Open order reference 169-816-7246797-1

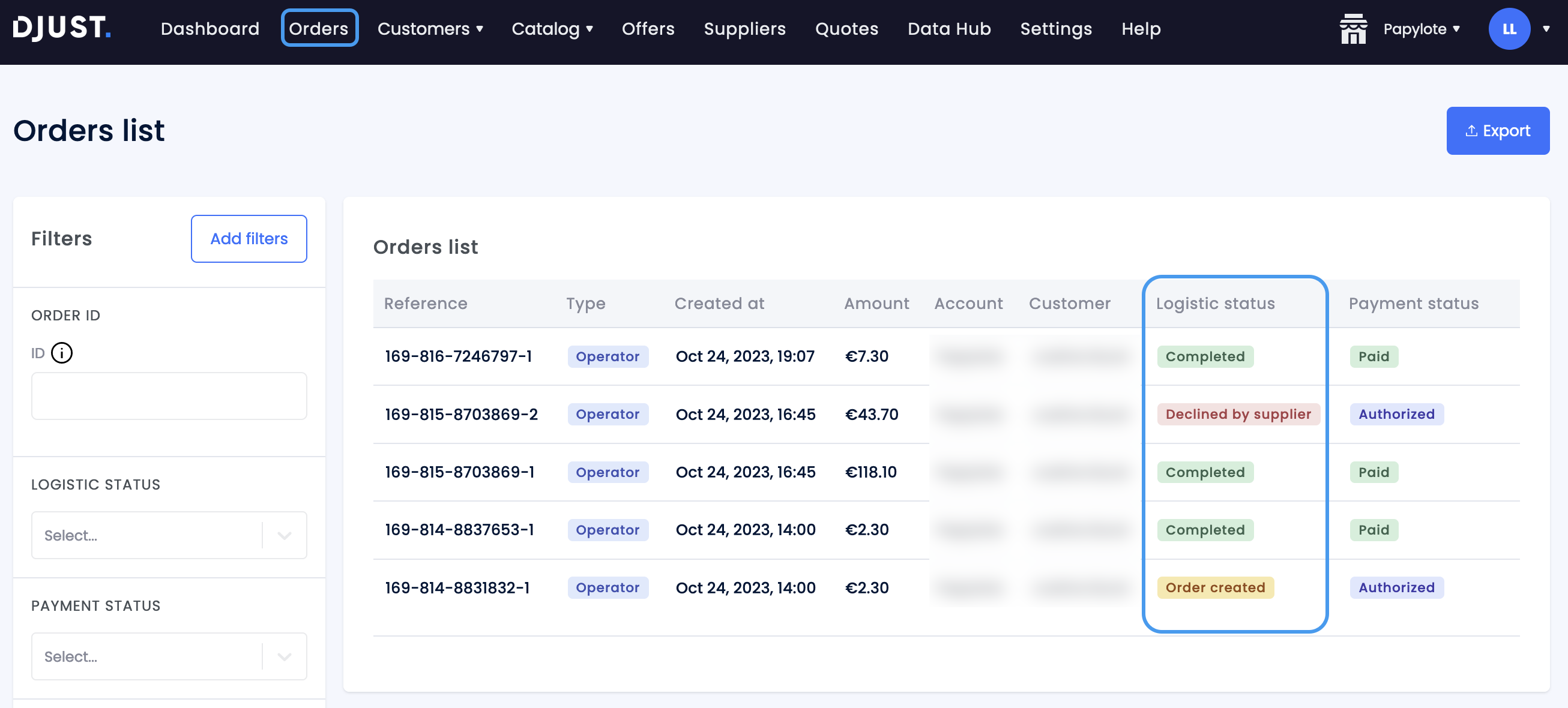tap(458, 356)
